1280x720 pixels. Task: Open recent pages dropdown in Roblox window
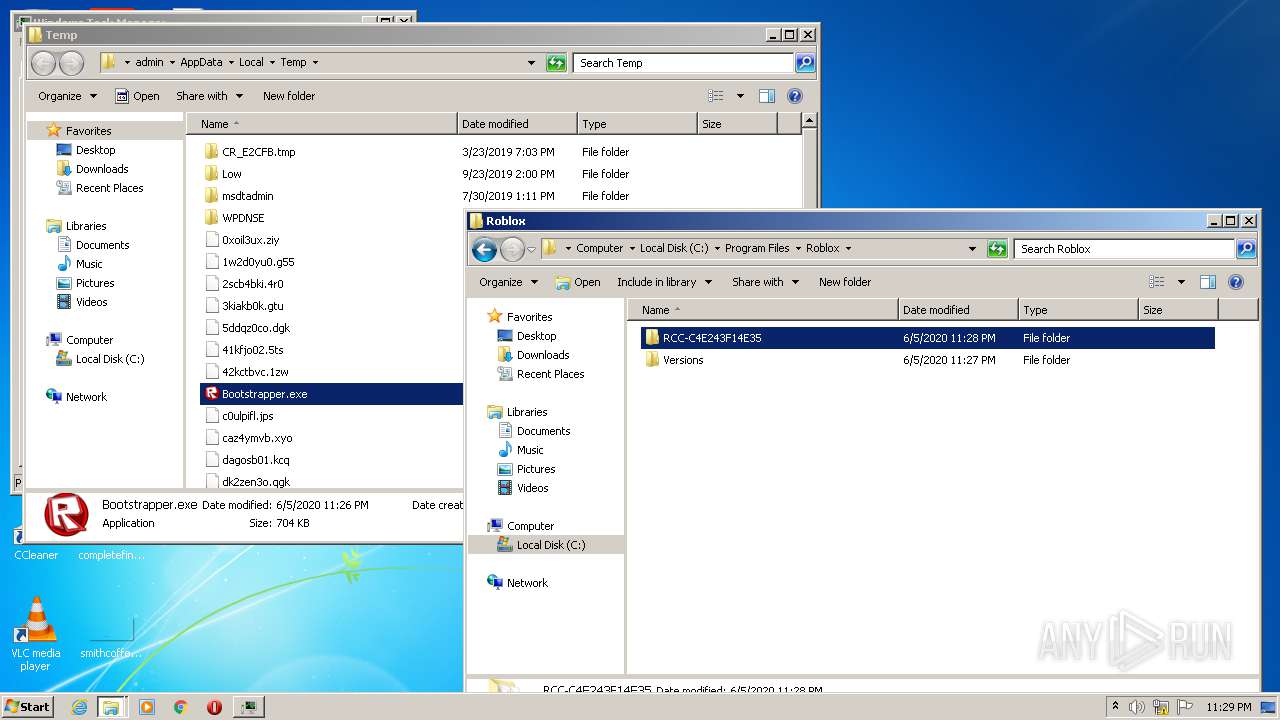(x=531, y=249)
